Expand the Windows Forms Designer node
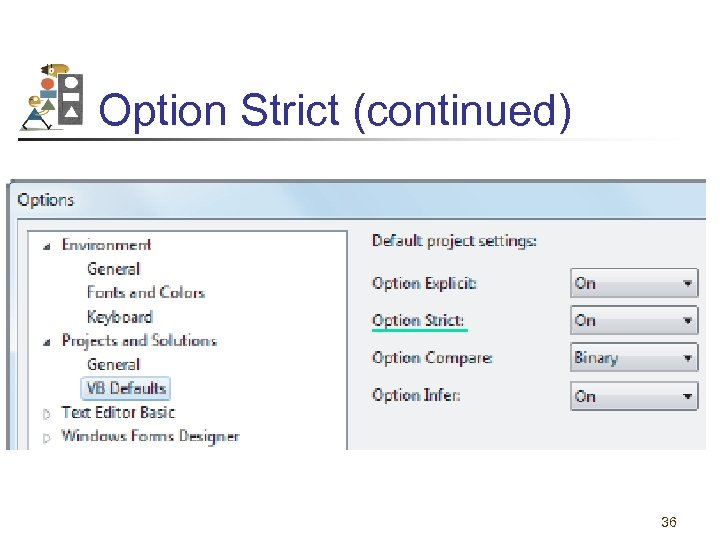Image resolution: width=720 pixels, height=540 pixels. coord(47,437)
